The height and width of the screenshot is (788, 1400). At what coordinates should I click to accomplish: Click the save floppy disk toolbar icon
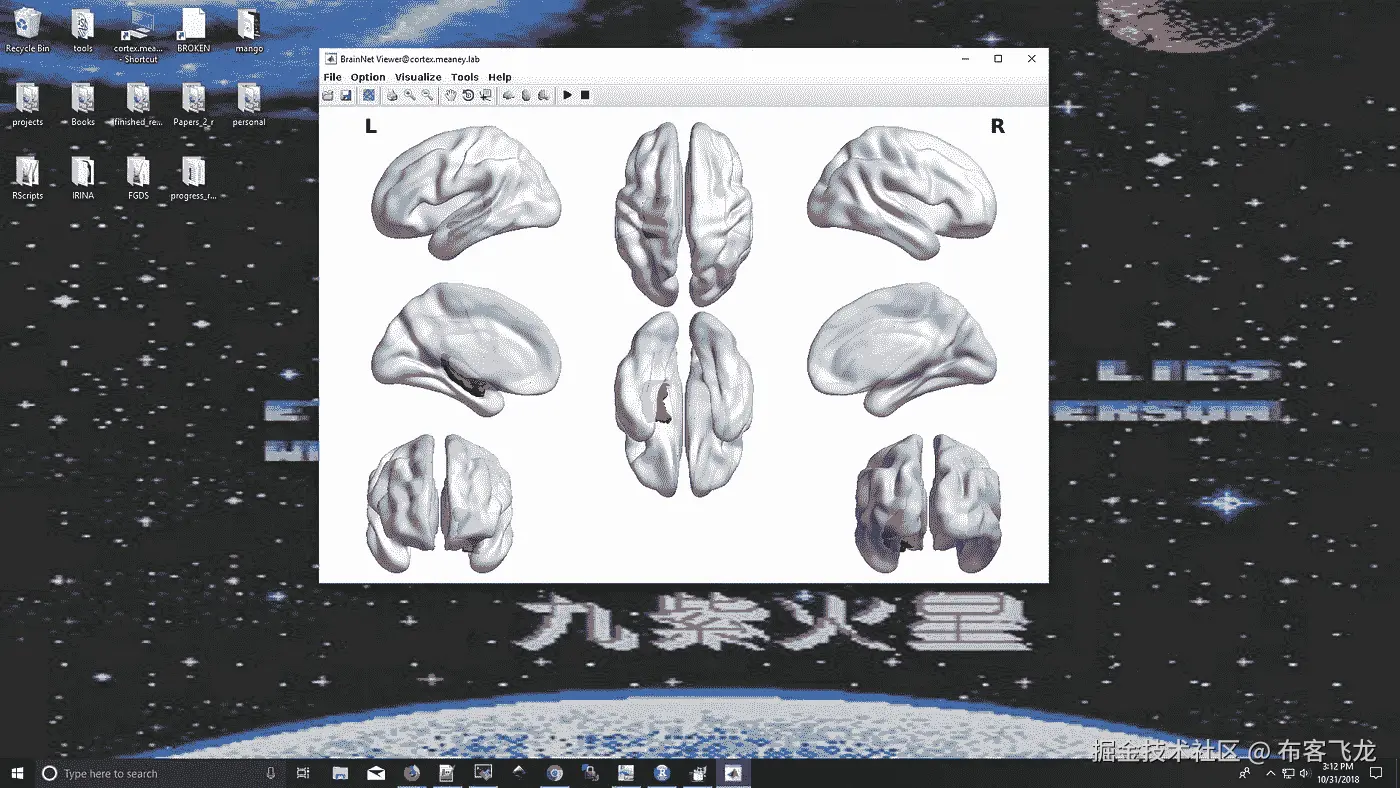346,95
